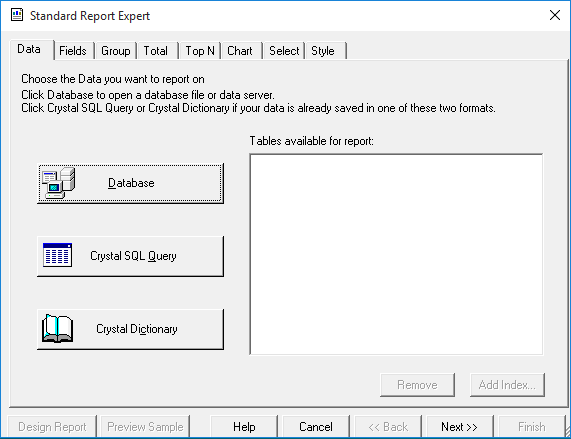Viewport: 571px width, 439px height.
Task: Click the Crystal SQL Query table icon
Action: [57, 255]
